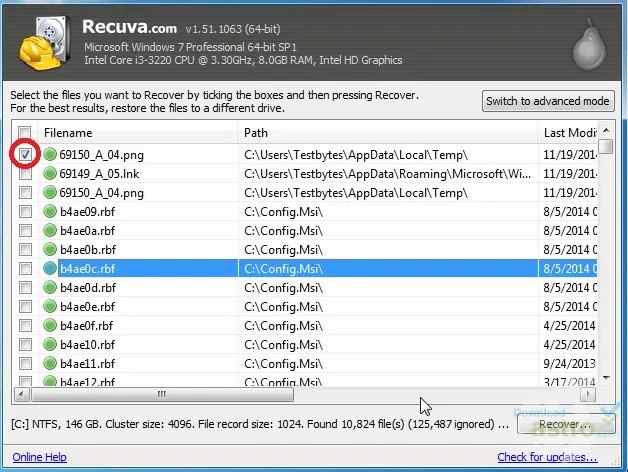This screenshot has height=472, width=628.
Task: Click the file list's scroll-down arrow
Action: tap(606, 377)
